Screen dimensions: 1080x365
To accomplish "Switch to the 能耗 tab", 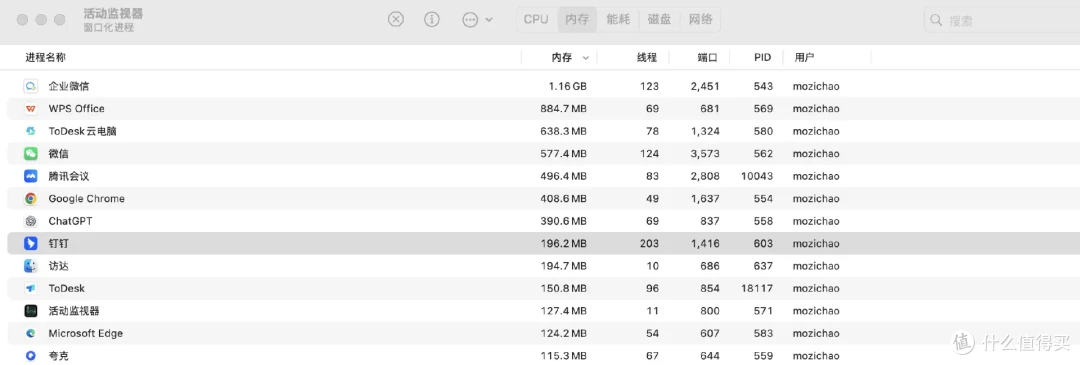I will (x=618, y=19).
